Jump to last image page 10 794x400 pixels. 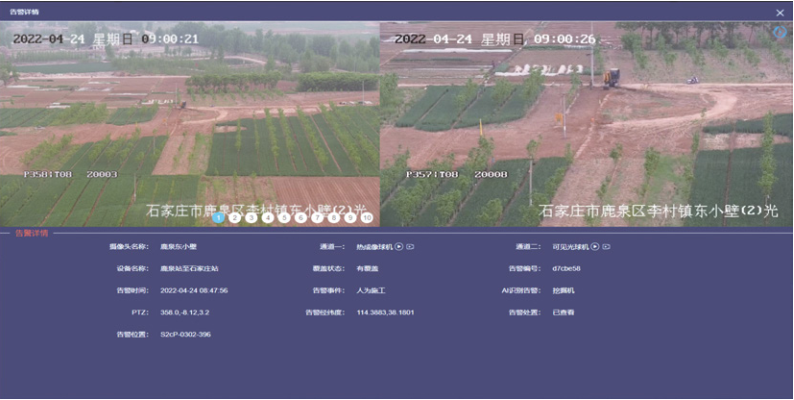pyautogui.click(x=368, y=217)
